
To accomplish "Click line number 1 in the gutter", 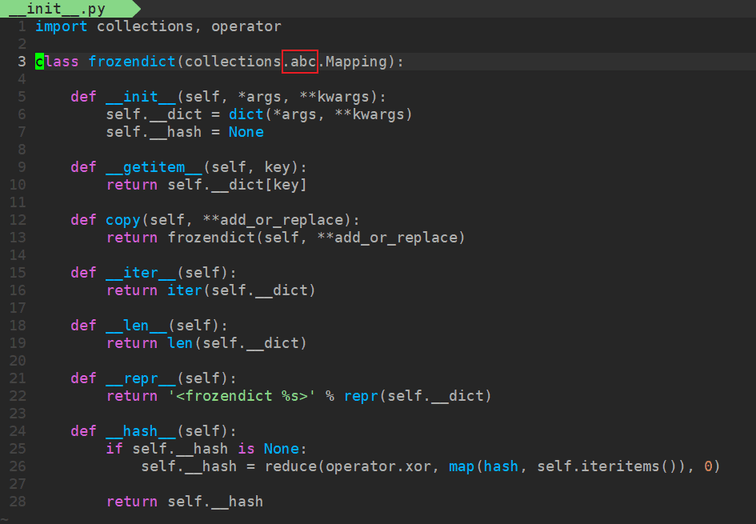I will tap(22, 27).
